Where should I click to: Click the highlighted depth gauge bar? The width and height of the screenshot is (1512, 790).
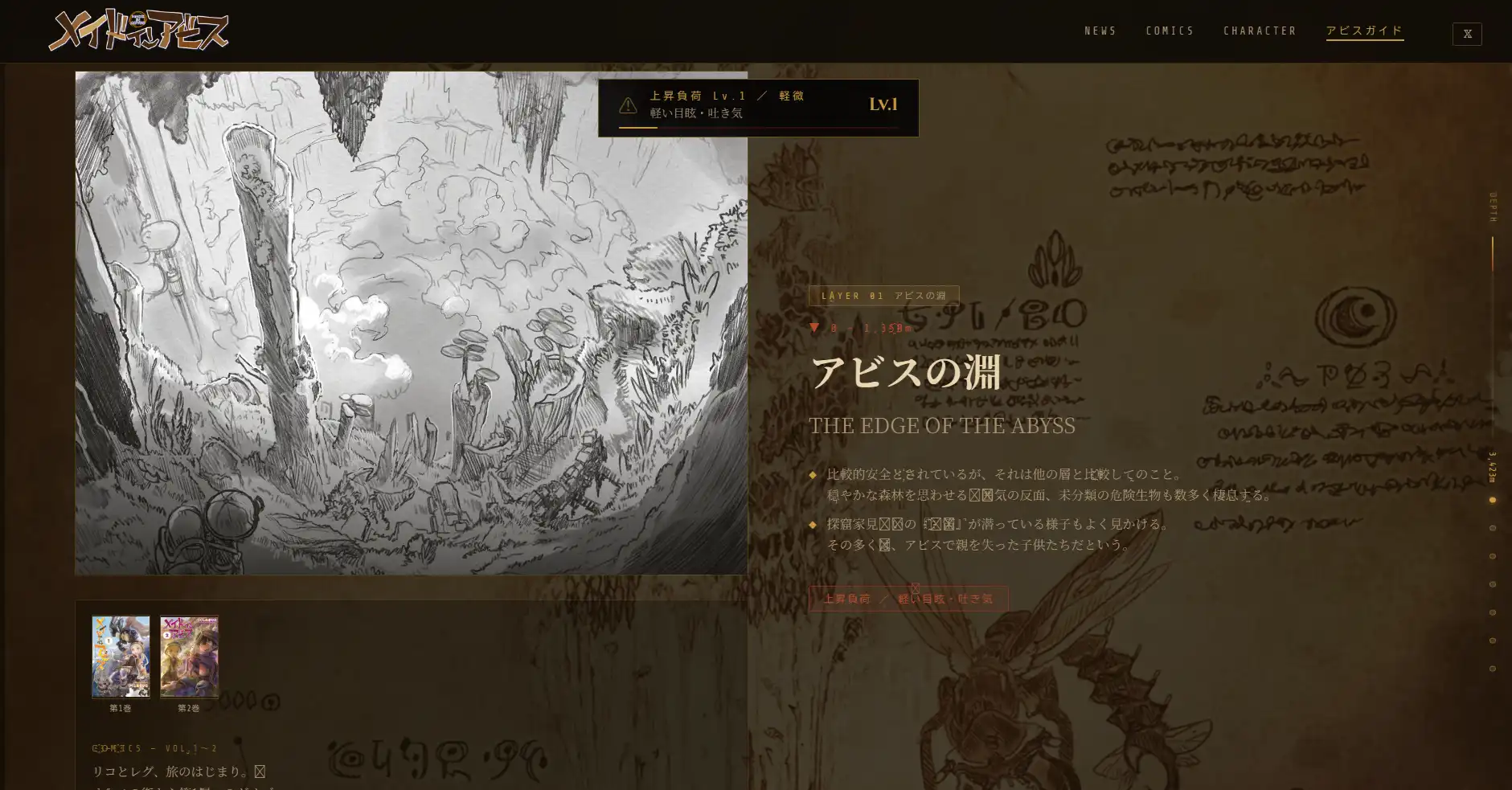pos(1493,254)
